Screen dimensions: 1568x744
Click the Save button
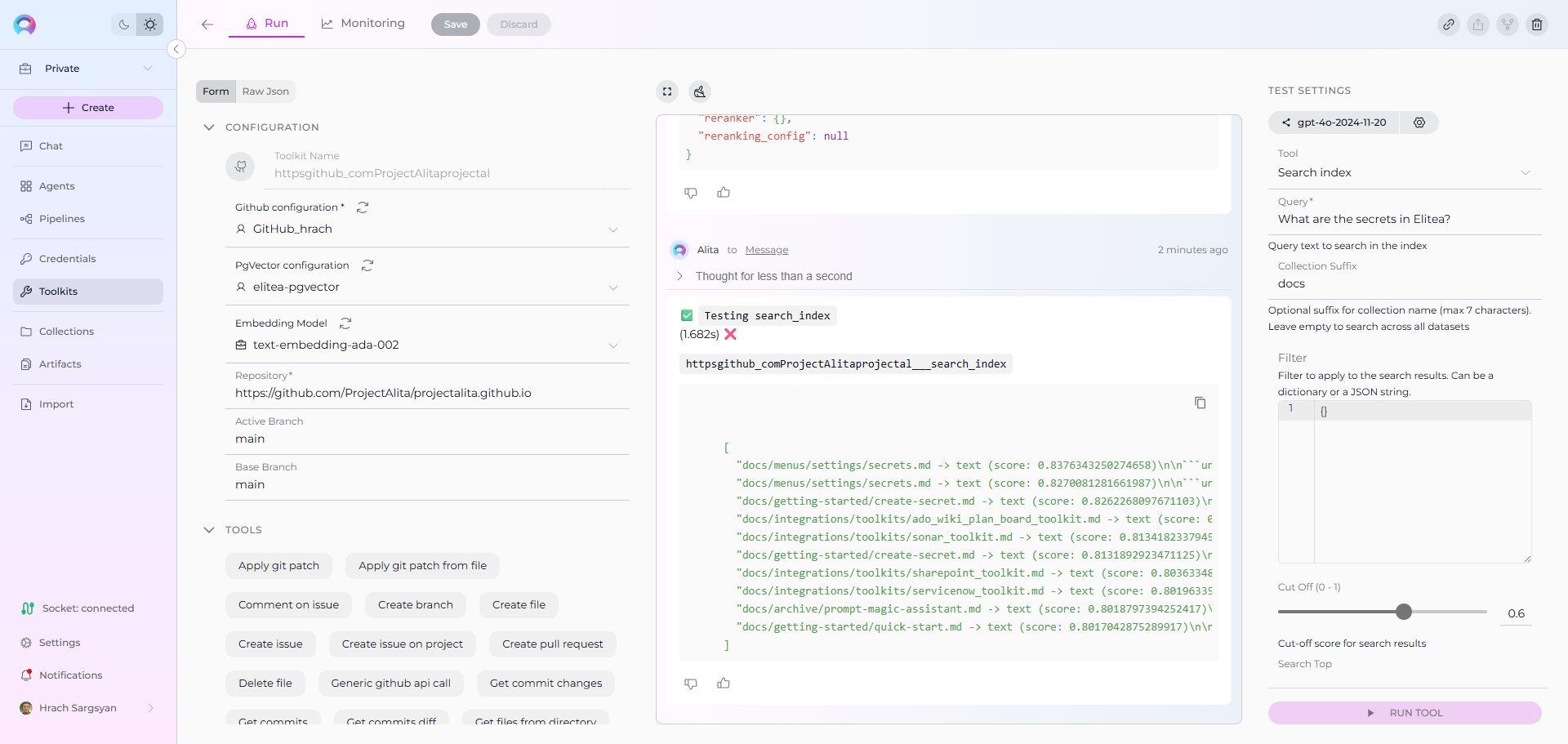coord(456,25)
